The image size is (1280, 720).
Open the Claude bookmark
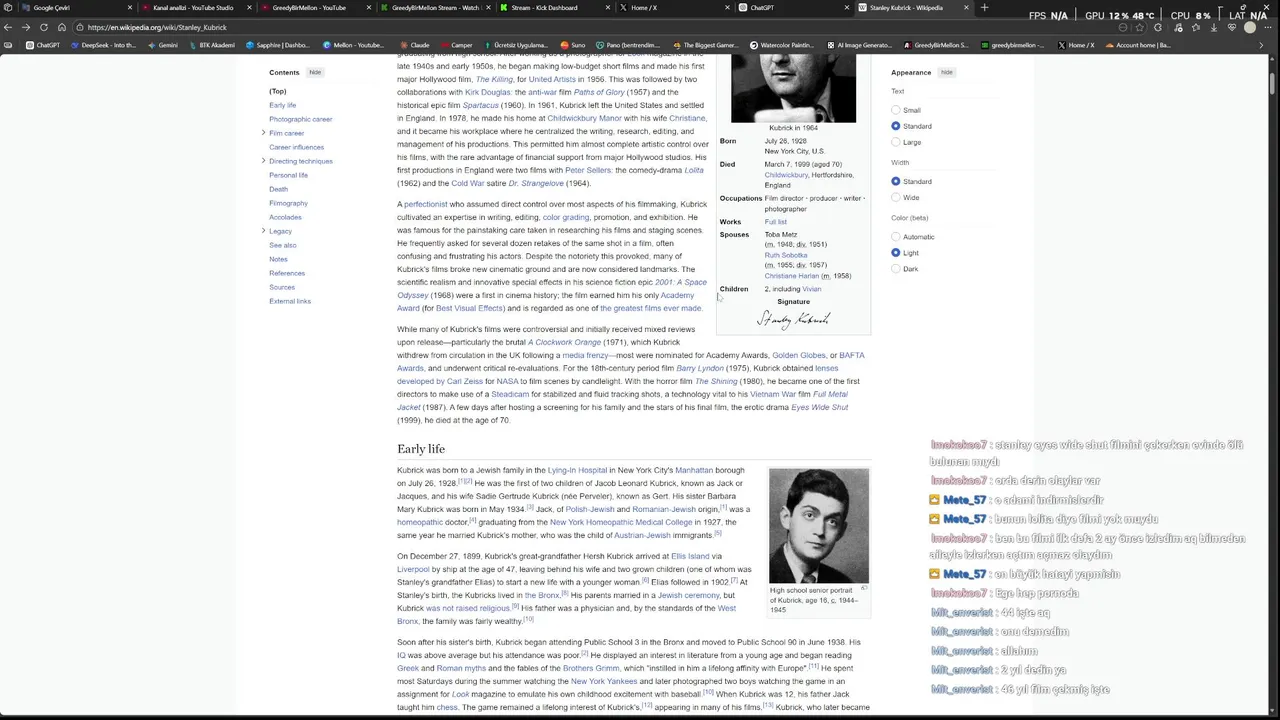414,45
